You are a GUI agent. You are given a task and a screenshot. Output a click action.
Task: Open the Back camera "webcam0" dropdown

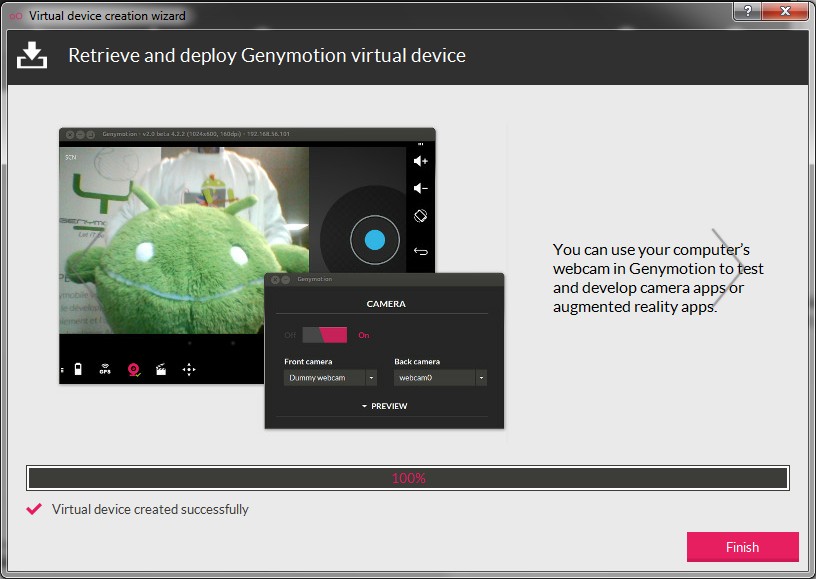(440, 378)
